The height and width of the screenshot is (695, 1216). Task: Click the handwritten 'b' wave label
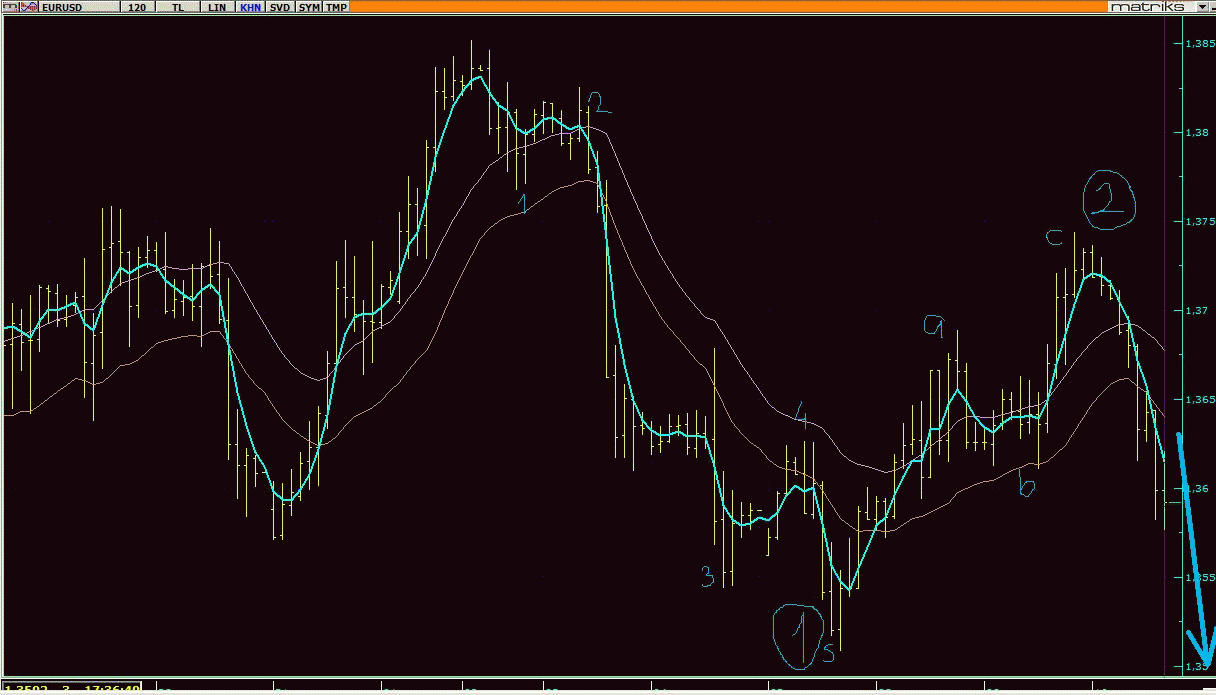click(1026, 487)
